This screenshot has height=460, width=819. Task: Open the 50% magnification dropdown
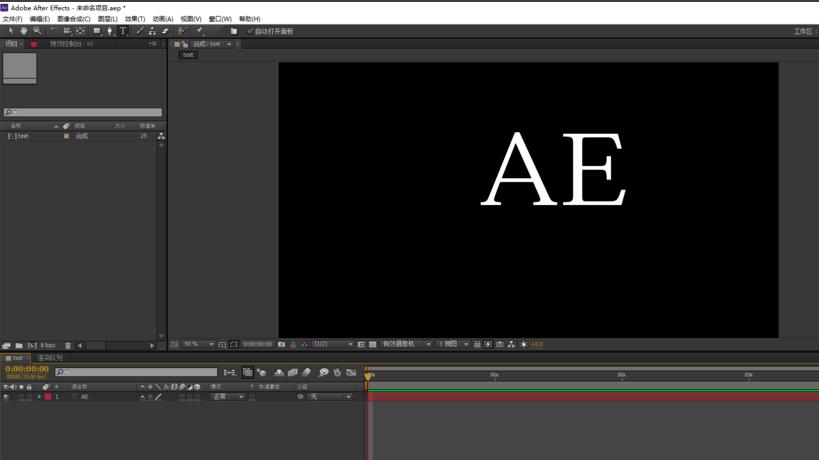[x=198, y=345]
